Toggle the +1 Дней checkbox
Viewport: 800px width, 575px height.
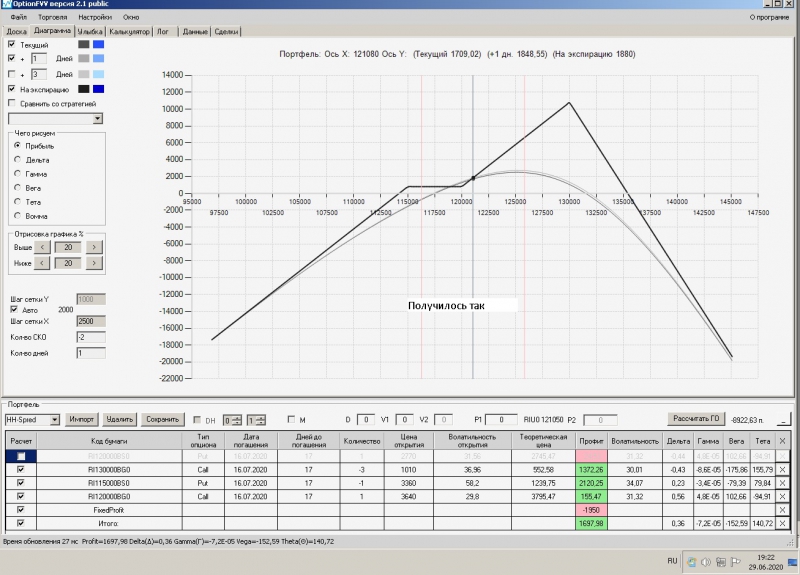point(12,58)
